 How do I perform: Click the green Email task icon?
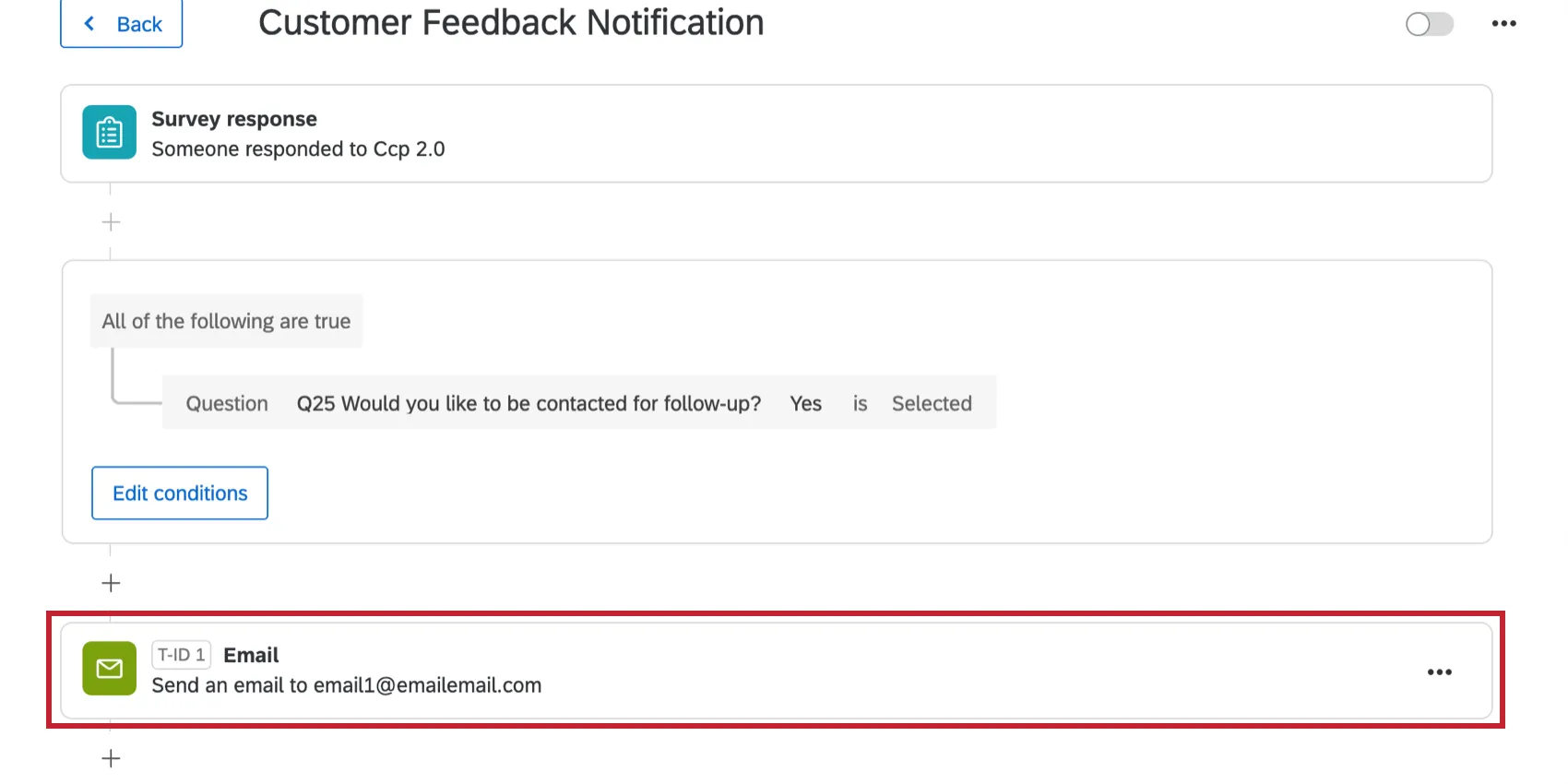109,669
